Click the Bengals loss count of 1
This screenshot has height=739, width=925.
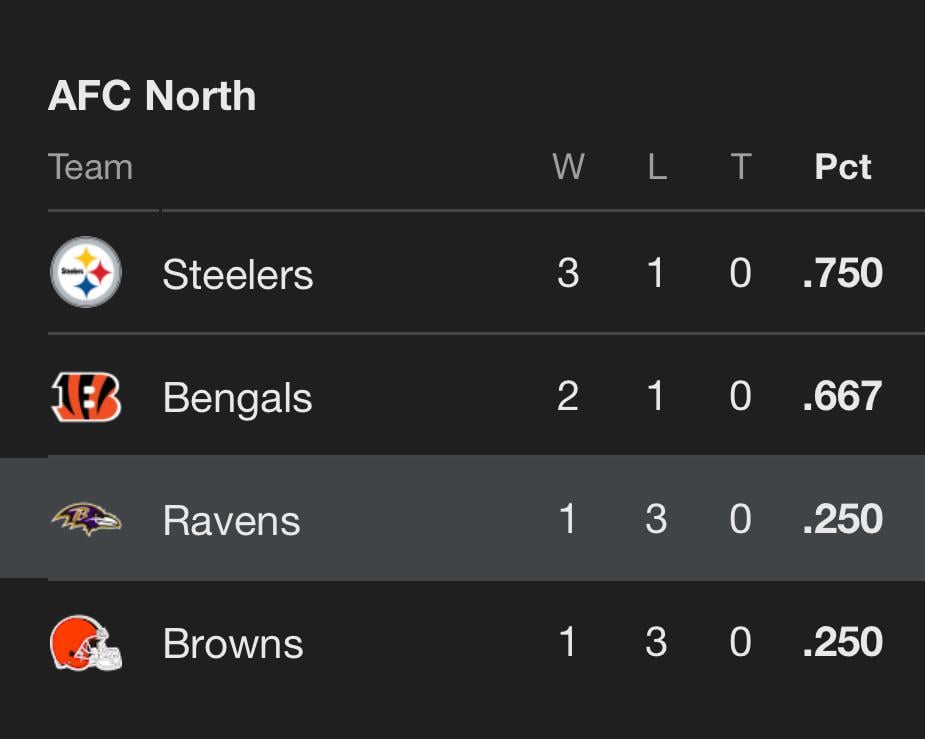[656, 396]
